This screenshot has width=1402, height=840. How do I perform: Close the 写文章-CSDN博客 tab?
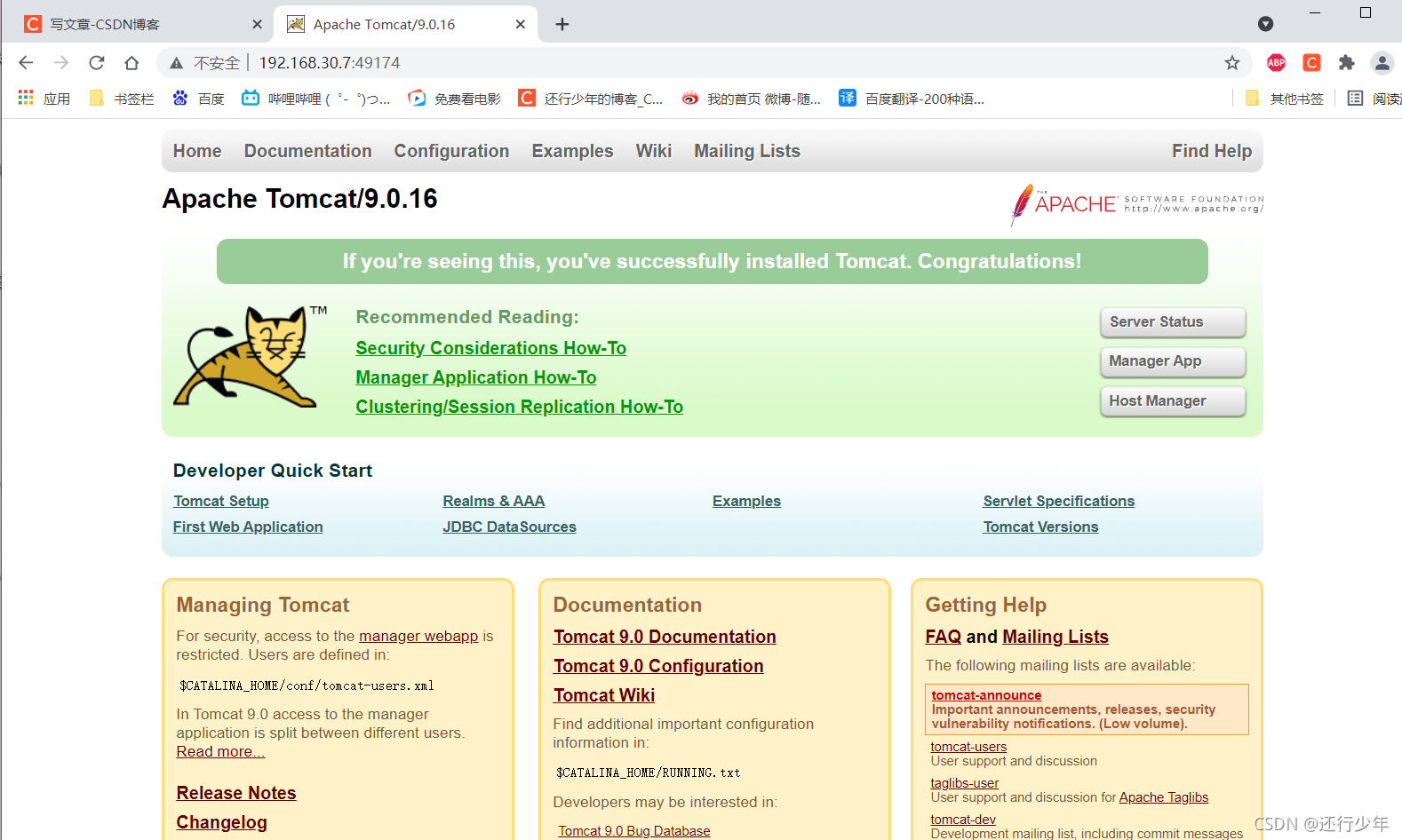coord(257,24)
